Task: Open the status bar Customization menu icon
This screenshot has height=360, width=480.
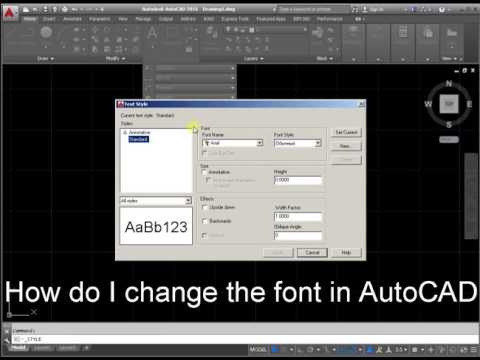Action: (474, 350)
